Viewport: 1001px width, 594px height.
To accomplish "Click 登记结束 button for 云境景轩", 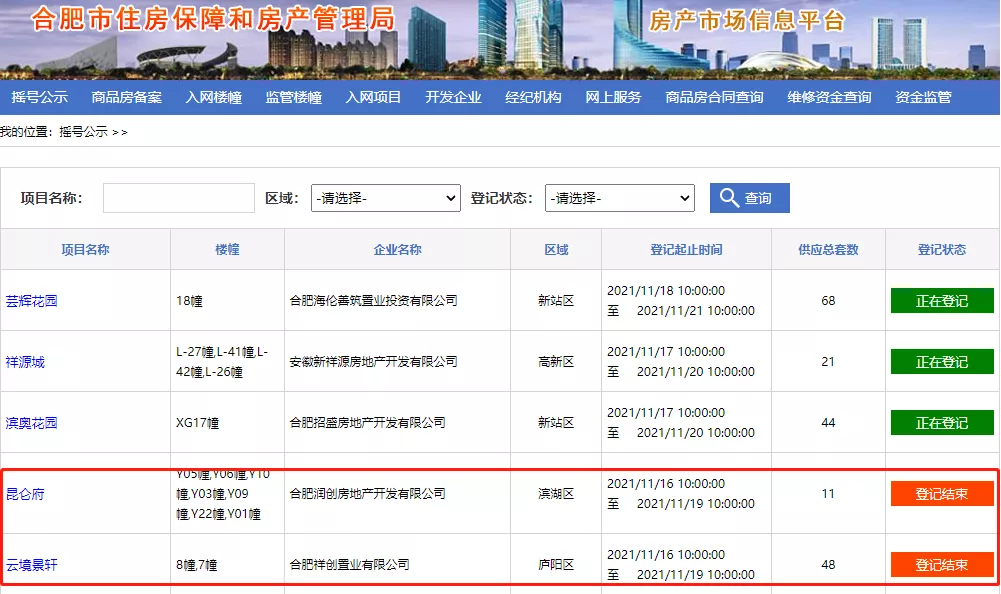I will pos(942,565).
